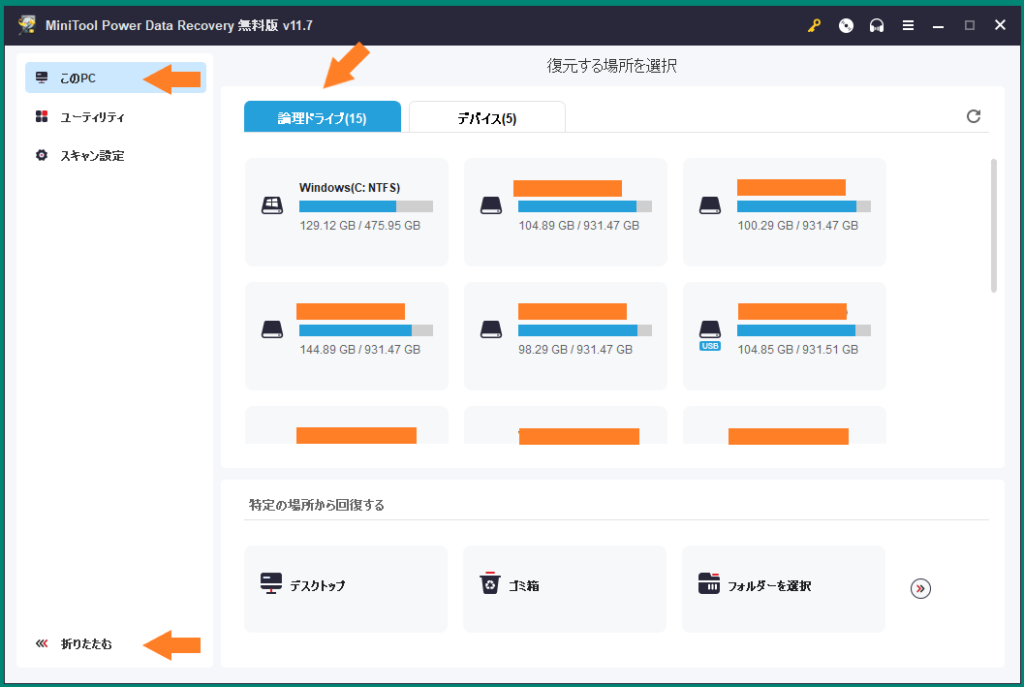This screenshot has width=1024, height=687.
Task: Click the desktop monitor icon in デスクトップ
Action: (x=270, y=581)
